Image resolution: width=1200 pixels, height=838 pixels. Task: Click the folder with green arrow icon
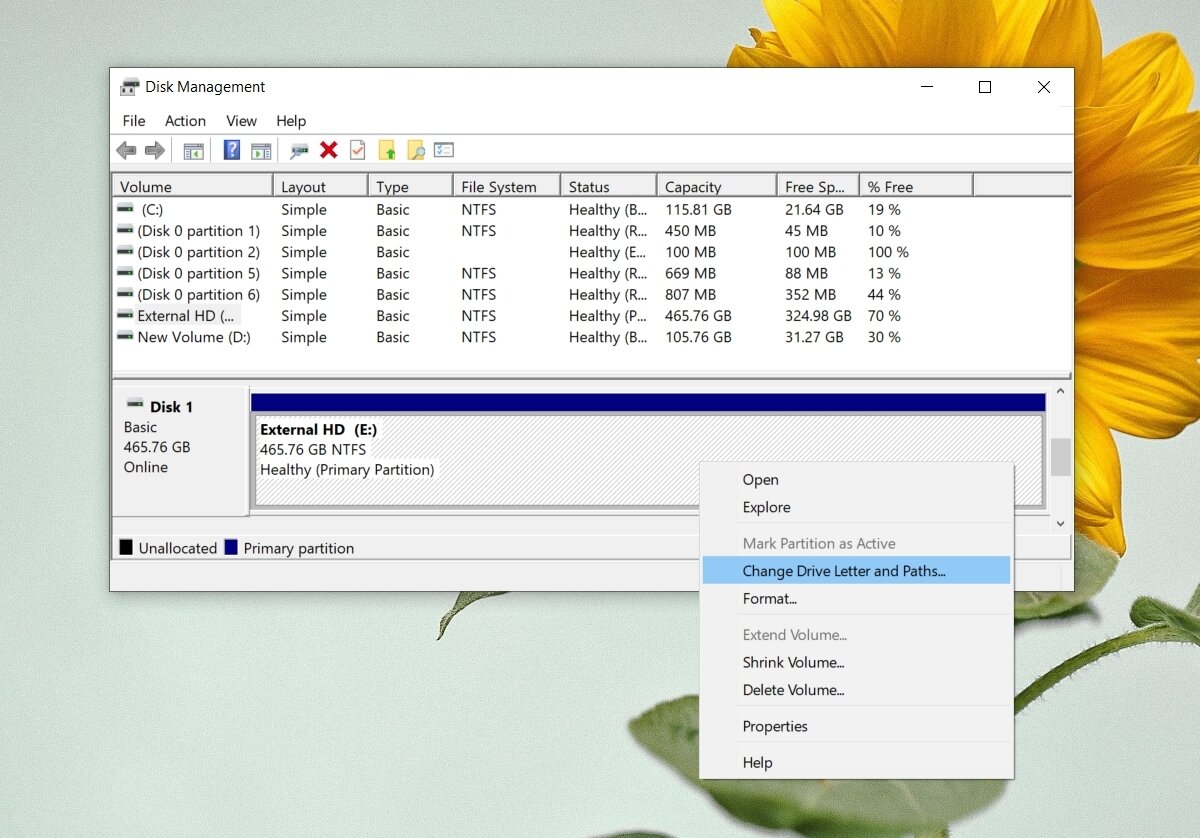[x=387, y=150]
